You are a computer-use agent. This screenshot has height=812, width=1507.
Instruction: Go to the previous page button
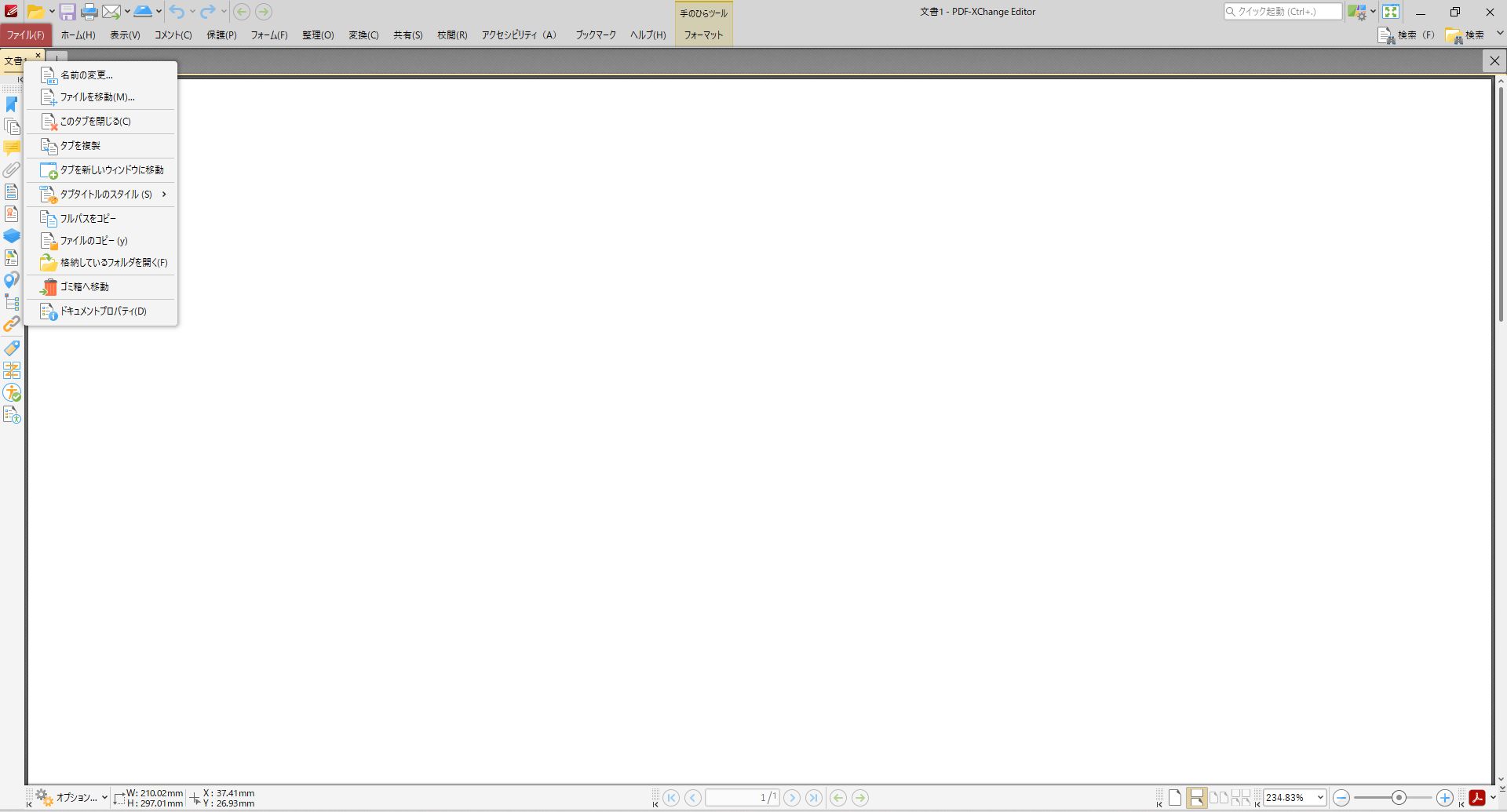point(693,798)
